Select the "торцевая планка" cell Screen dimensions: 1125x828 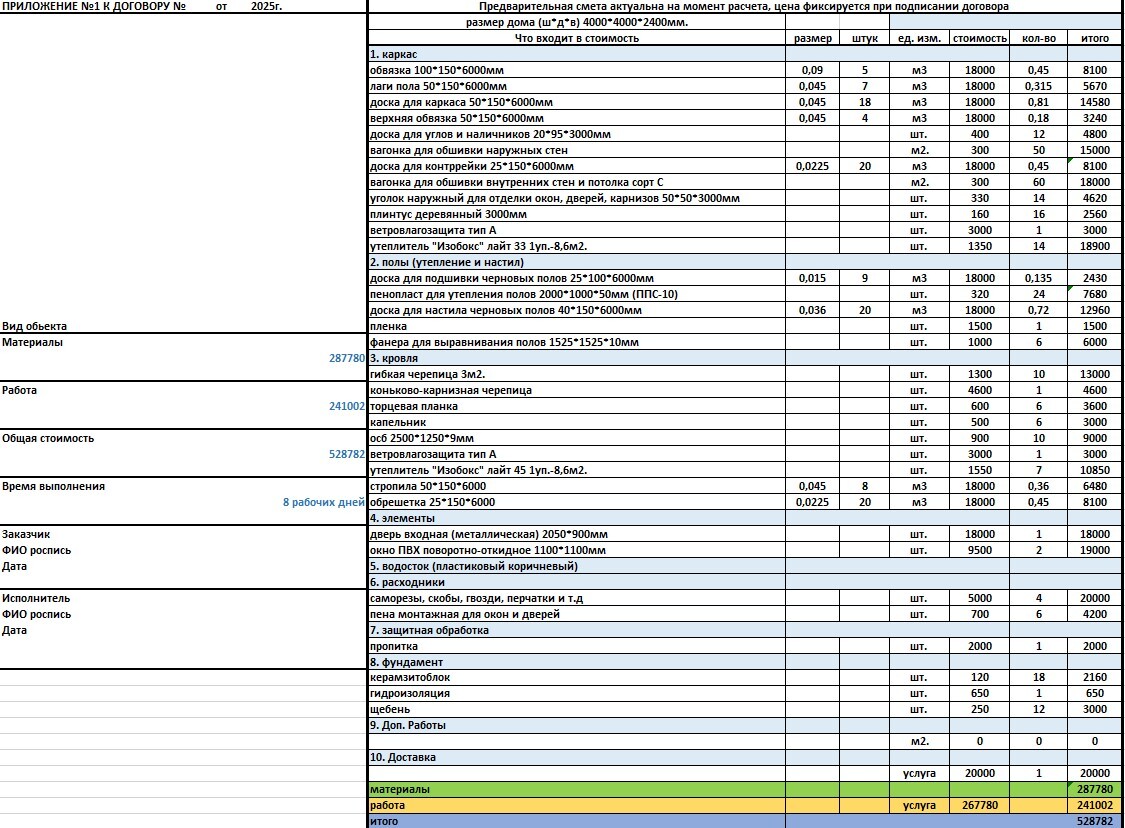(x=577, y=406)
